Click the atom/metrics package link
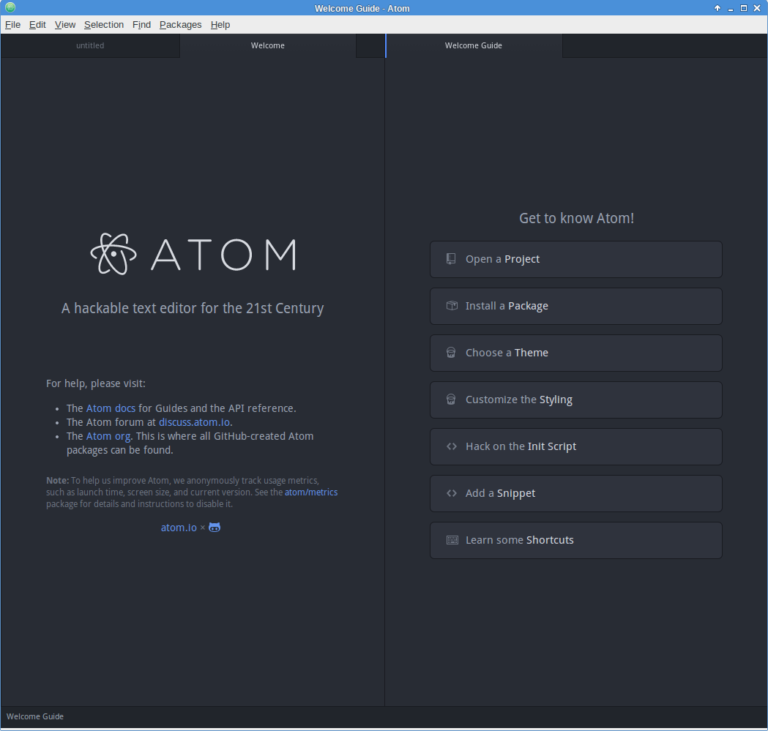Screen dimensions: 768x731 [311, 492]
